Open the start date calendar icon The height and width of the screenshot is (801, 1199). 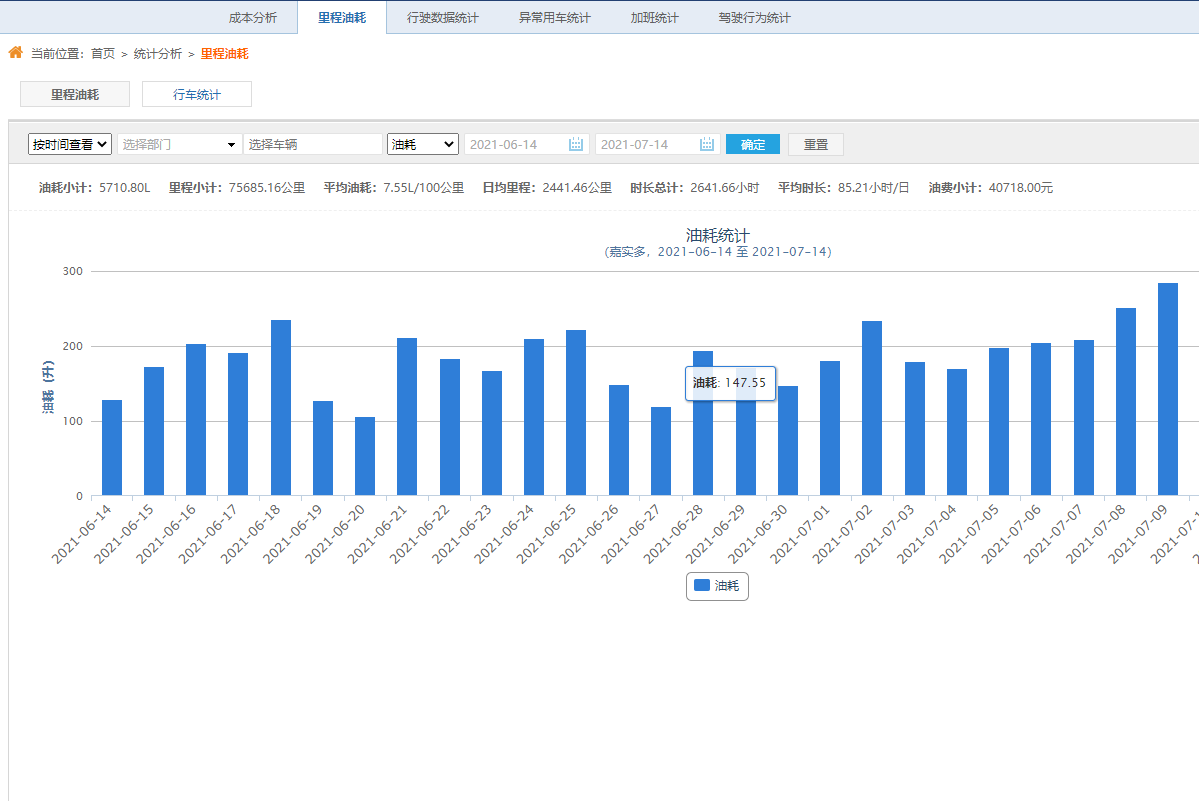click(x=576, y=145)
